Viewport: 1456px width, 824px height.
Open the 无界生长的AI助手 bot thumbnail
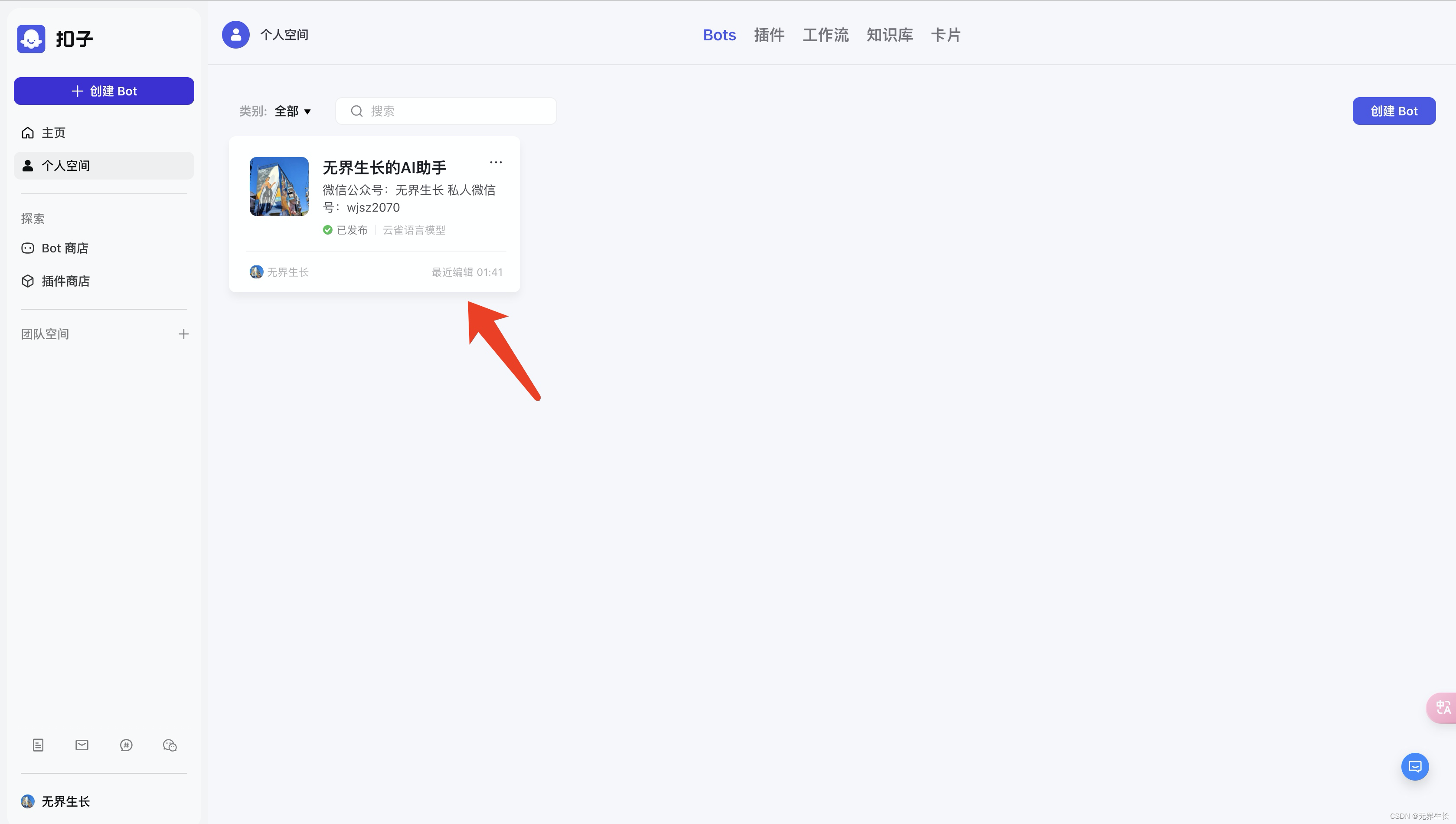coord(279,186)
